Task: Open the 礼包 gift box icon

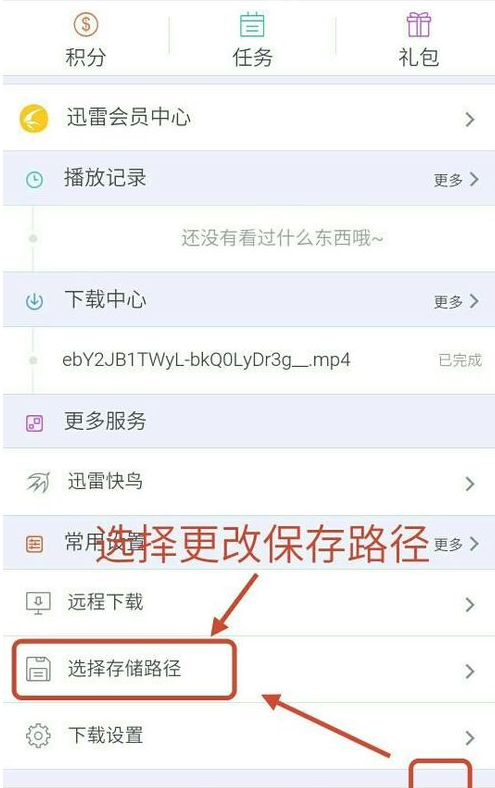Action: pos(419,25)
